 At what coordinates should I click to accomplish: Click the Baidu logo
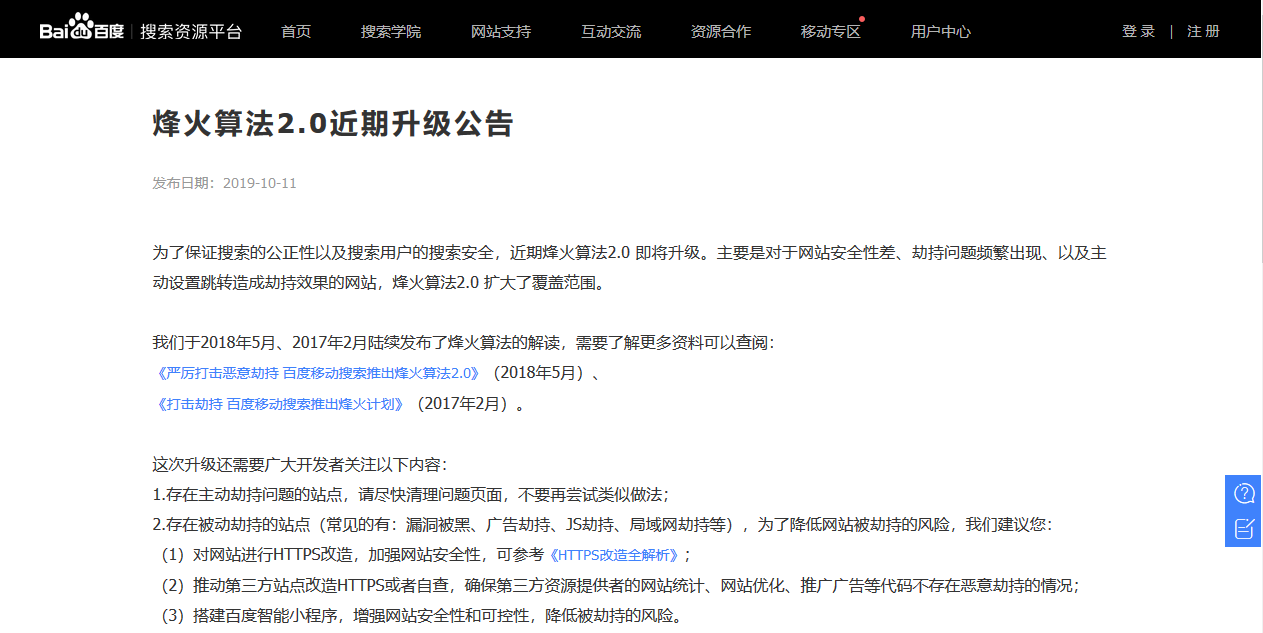80,28
